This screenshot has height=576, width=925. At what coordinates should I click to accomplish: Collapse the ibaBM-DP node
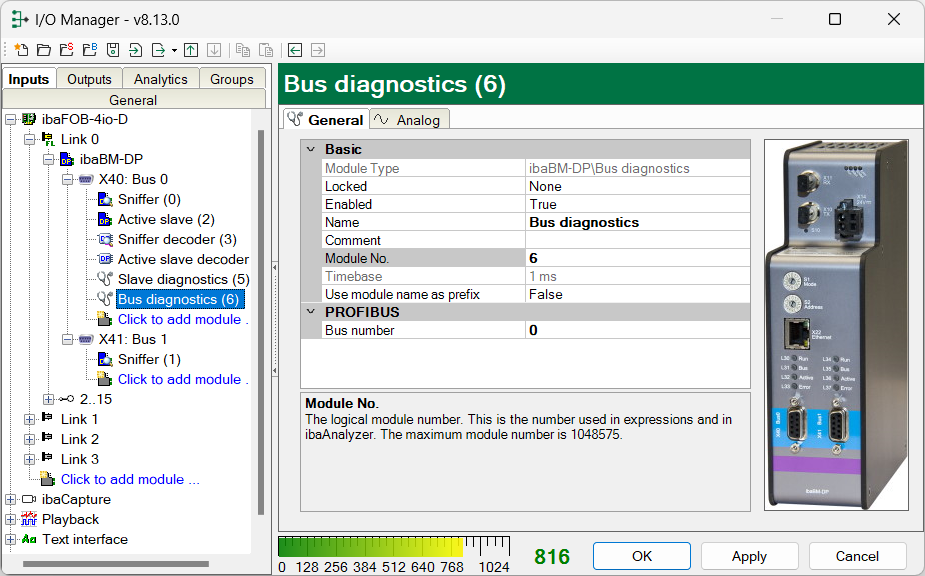[49, 160]
